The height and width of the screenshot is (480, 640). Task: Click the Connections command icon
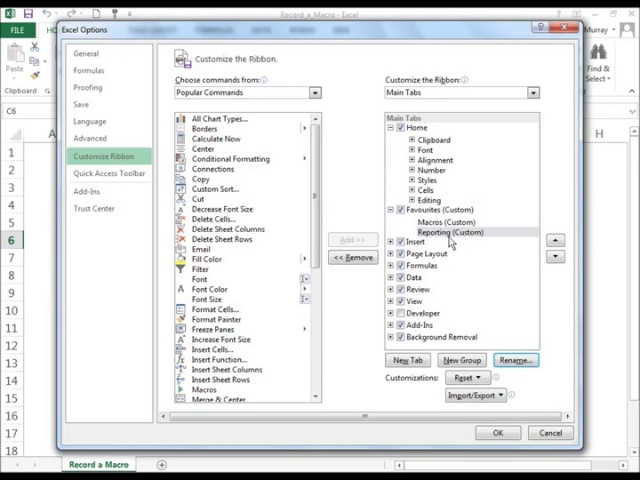tap(180, 169)
